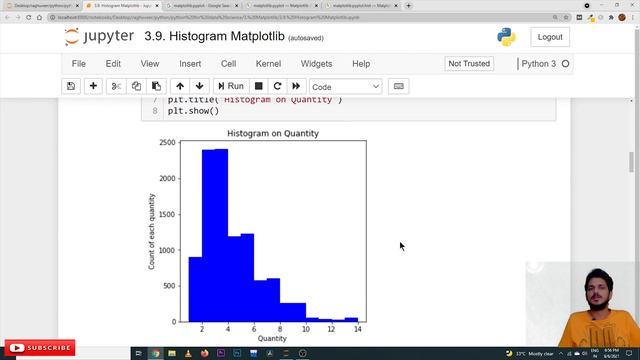Go back in browser history
This screenshot has width=640, height=360.
[7, 18]
